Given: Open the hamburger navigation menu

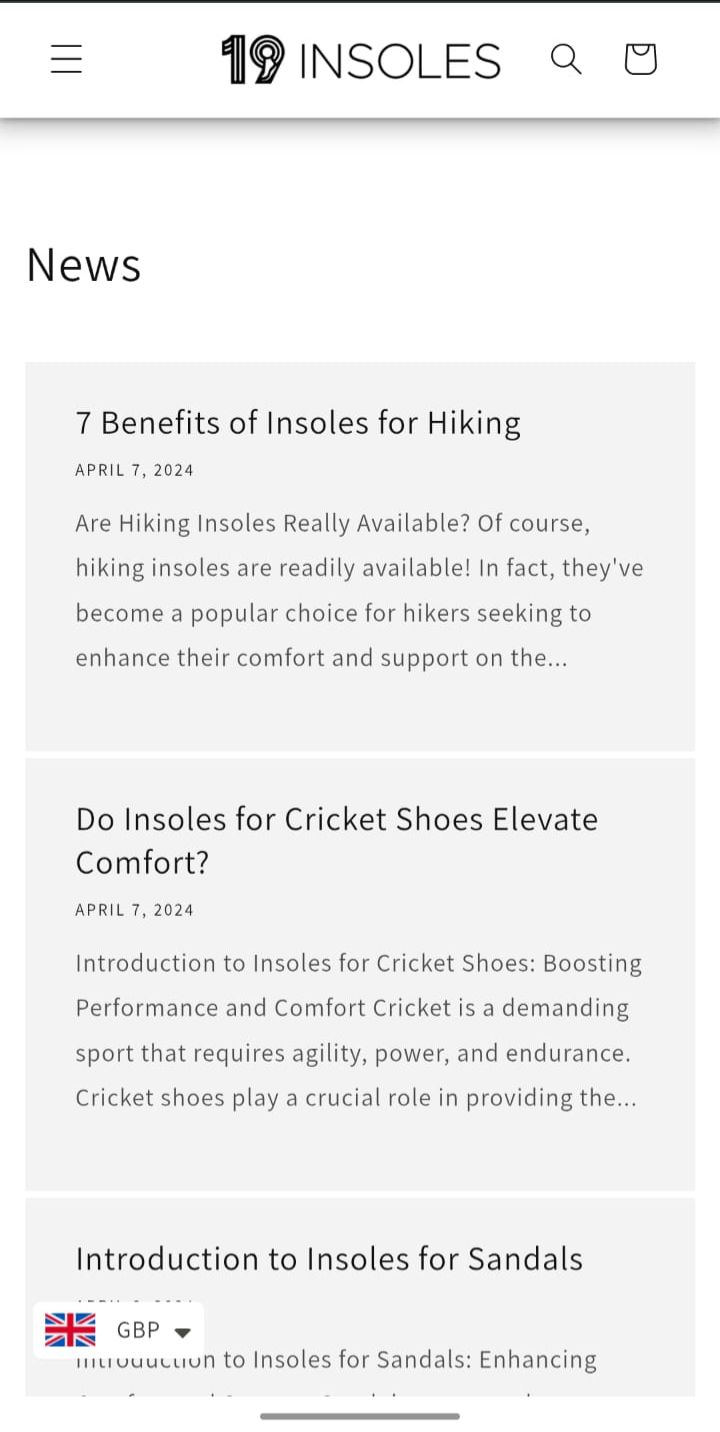Looking at the screenshot, I should [66, 59].
